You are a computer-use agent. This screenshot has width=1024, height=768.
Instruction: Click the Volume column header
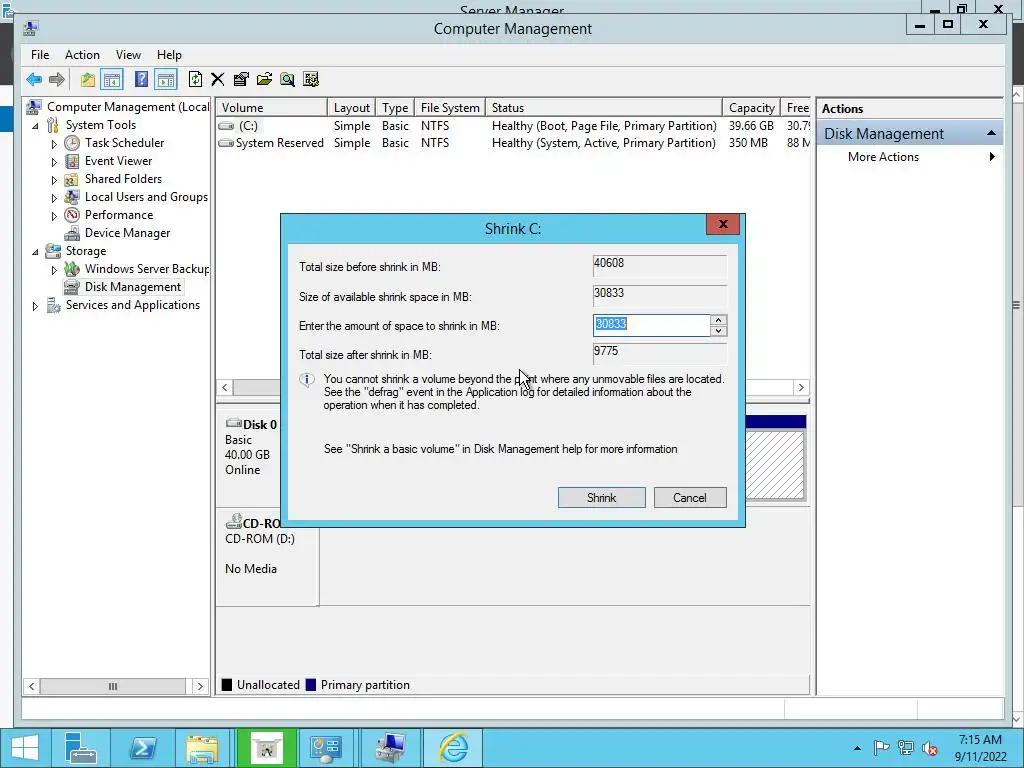(271, 108)
